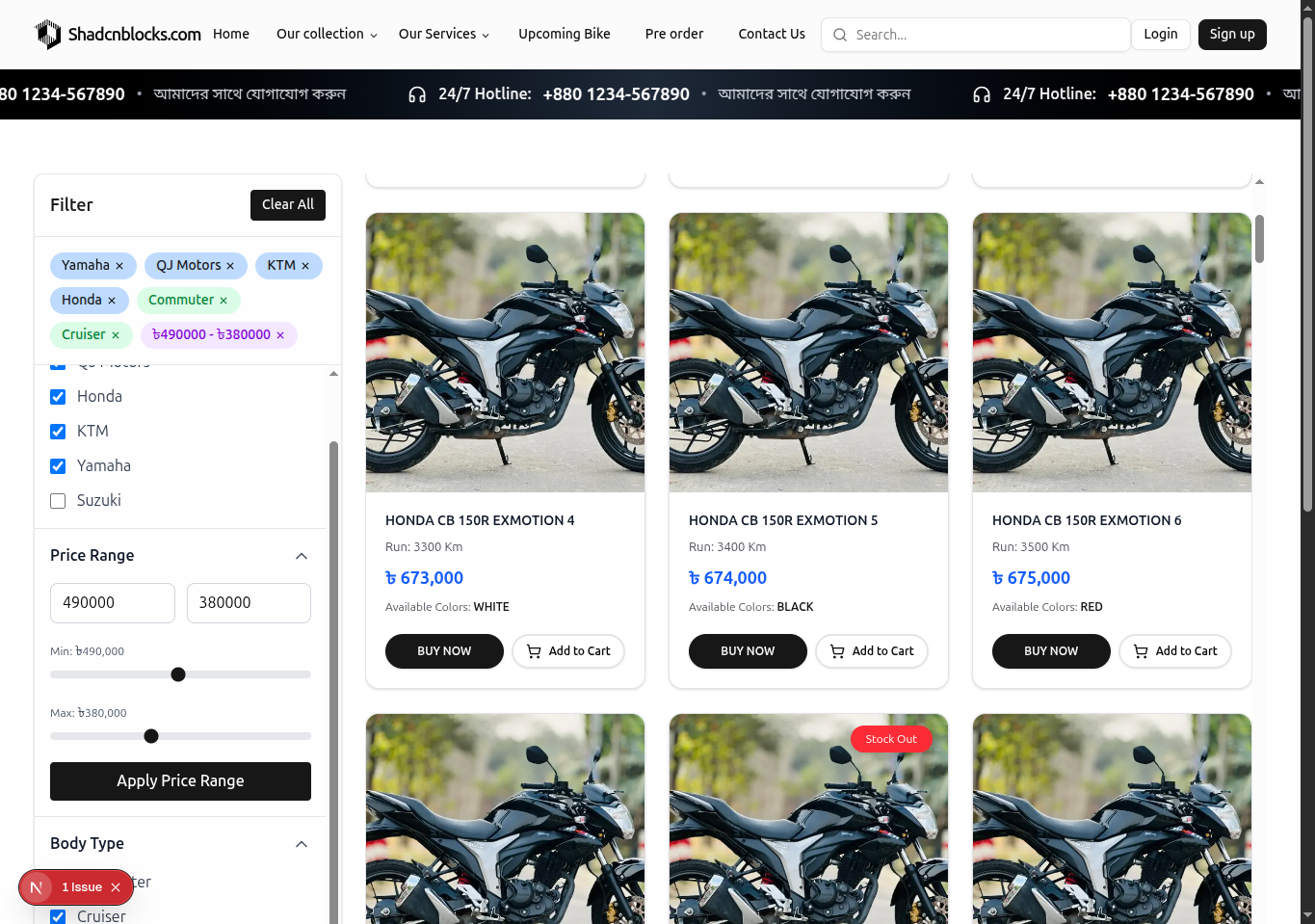The image size is (1315, 924).
Task: Check the Suzuki brand checkbox
Action: pos(58,501)
